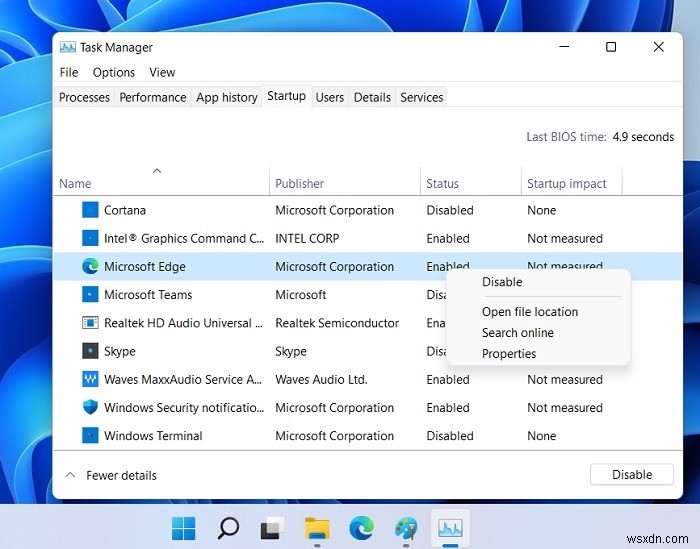Open the File menu
This screenshot has width=700, height=549.
click(69, 72)
